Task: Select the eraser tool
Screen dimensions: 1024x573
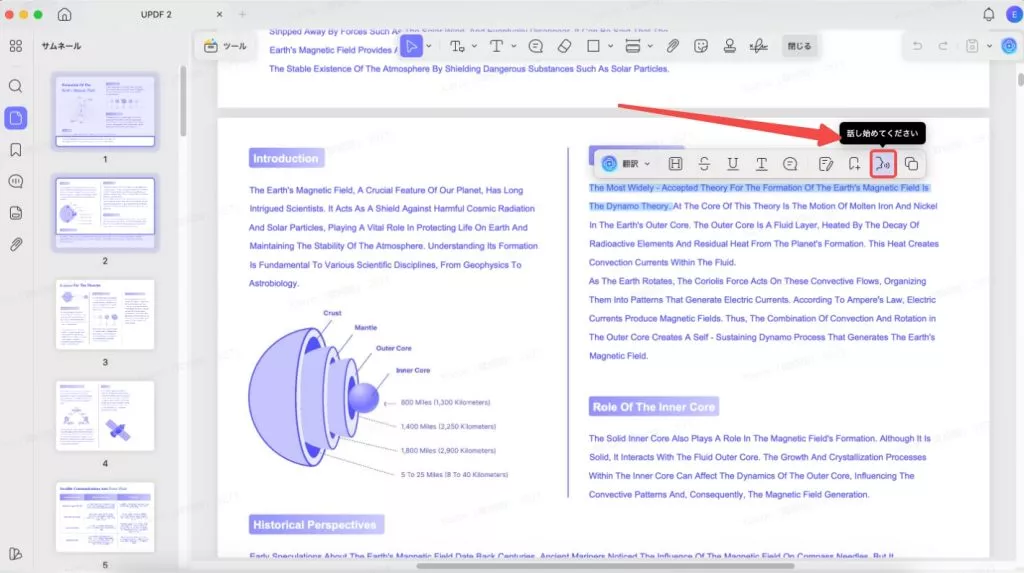Action: (564, 46)
